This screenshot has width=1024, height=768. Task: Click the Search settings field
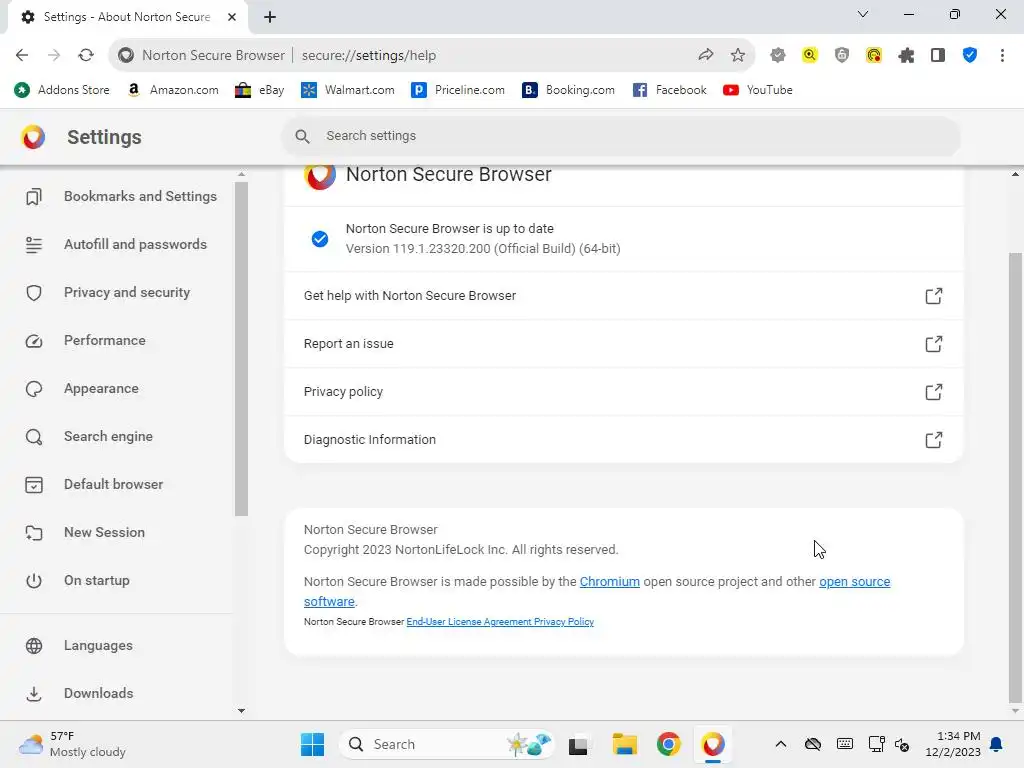point(620,136)
